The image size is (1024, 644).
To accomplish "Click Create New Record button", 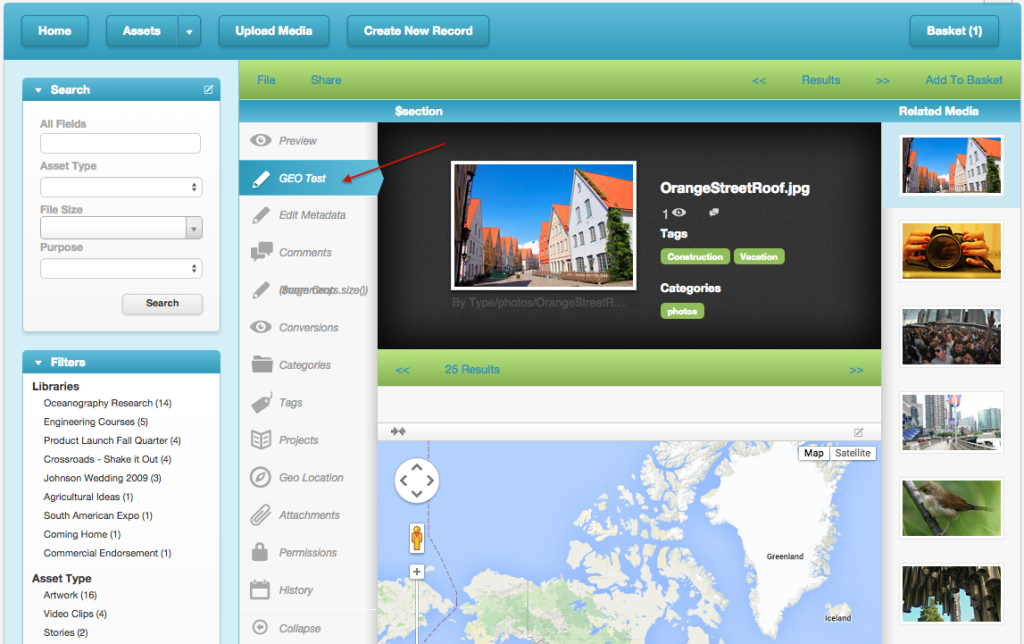I will 418,31.
